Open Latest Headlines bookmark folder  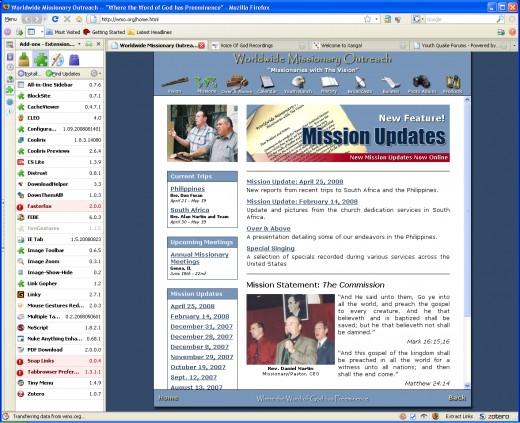point(150,32)
